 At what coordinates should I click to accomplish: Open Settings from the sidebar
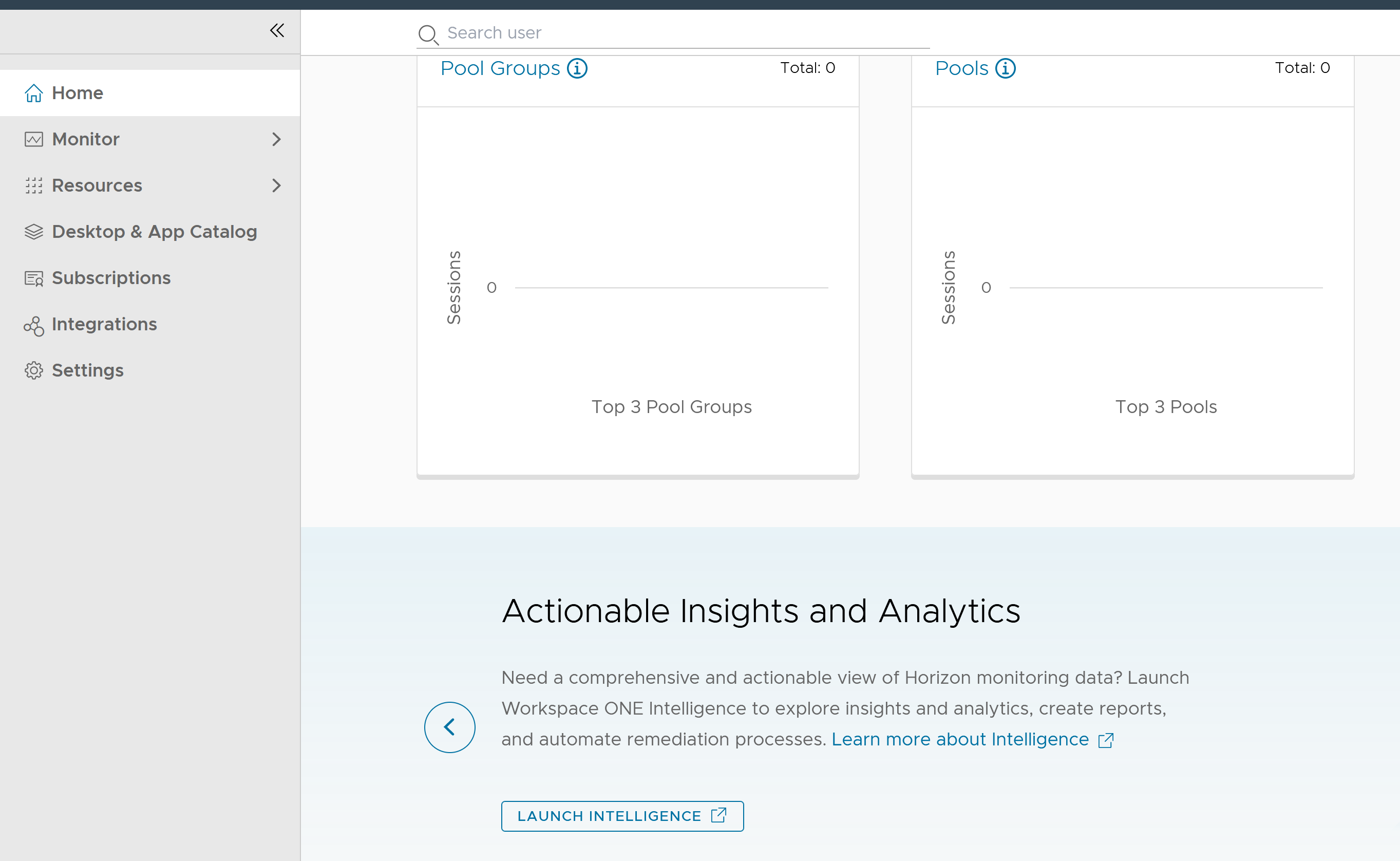click(x=150, y=370)
